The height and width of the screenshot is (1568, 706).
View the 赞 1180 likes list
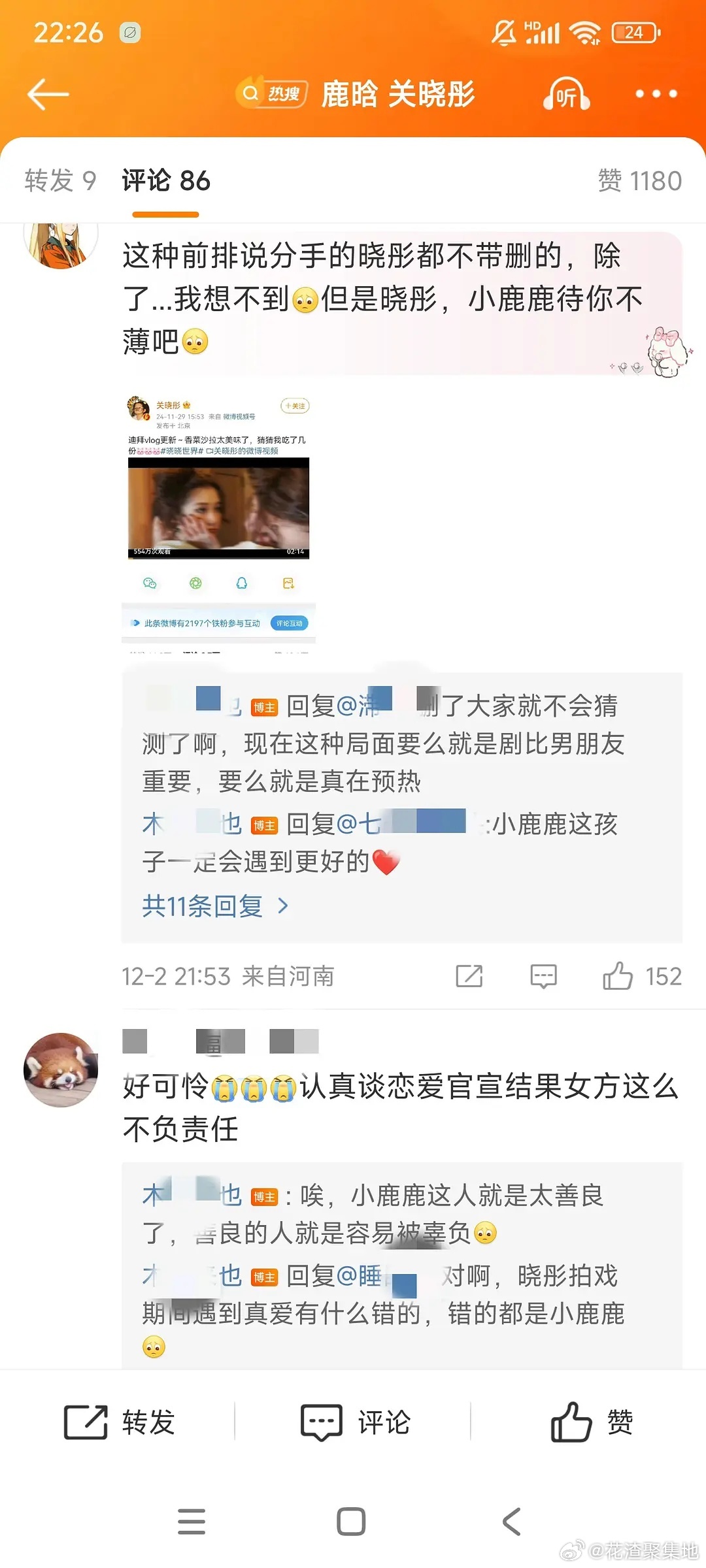(x=640, y=181)
